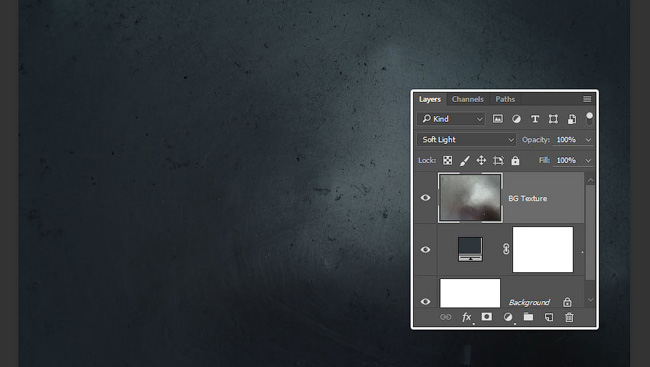Open the Kind filter dropdown
Image resolution: width=650 pixels, height=367 pixels.
(451, 119)
